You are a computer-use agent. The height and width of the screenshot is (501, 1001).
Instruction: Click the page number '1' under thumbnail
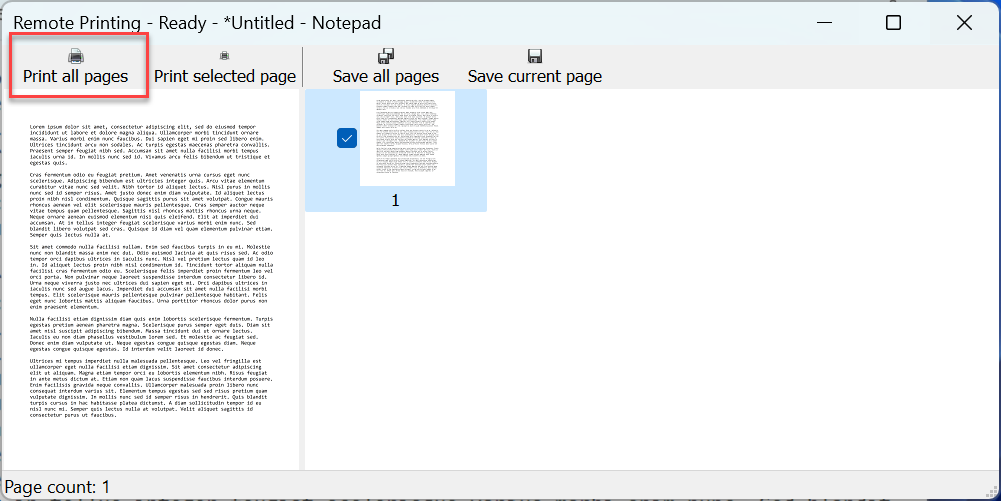tap(395, 200)
